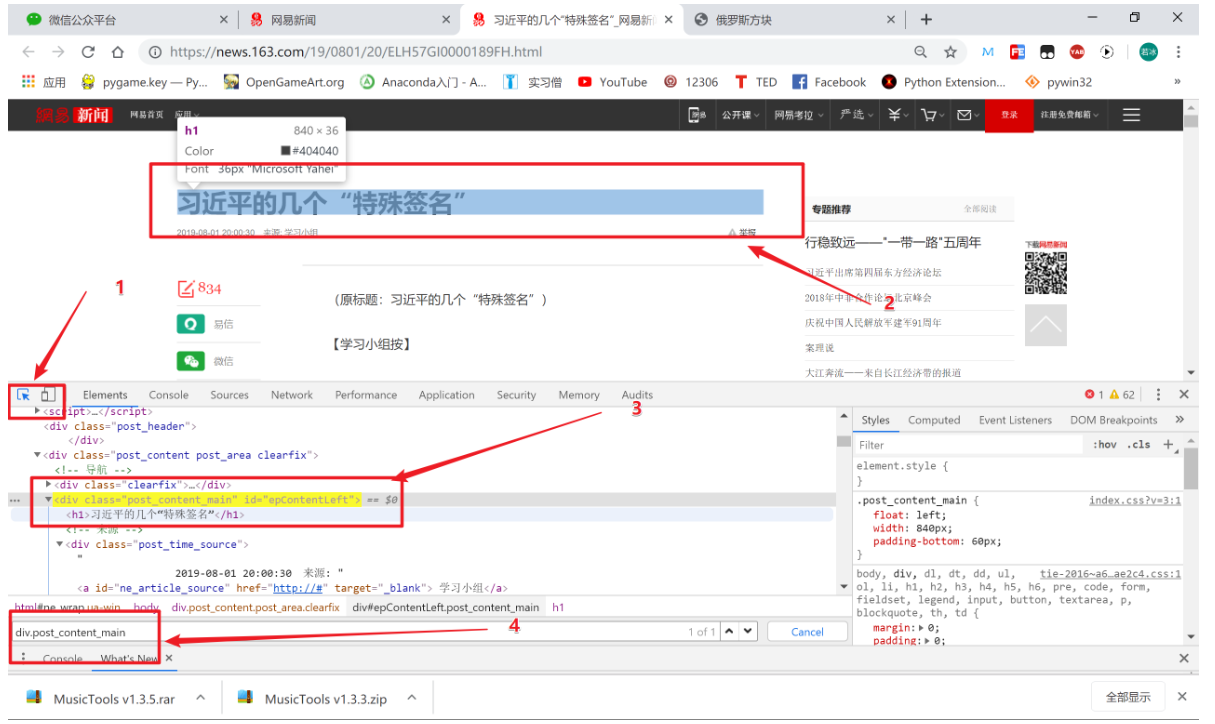1215x724 pixels.
Task: Show all downloads with 全部显示
Action: [x=1128, y=697]
